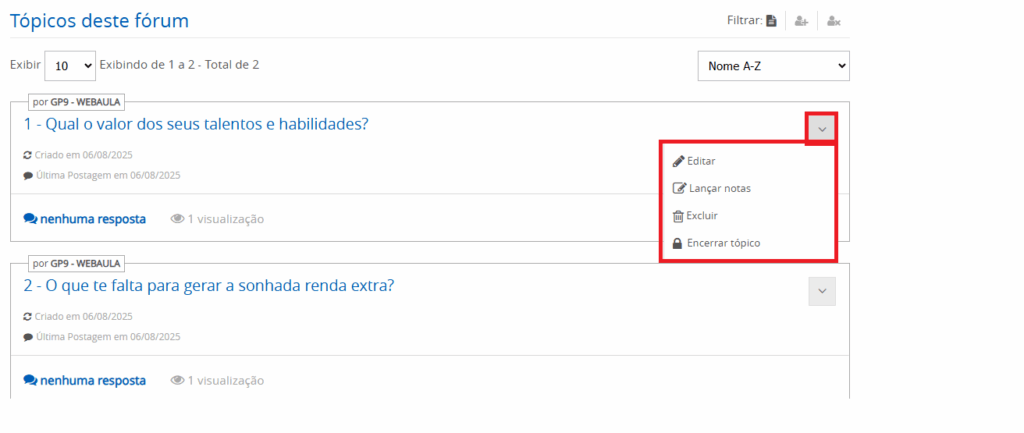
Task: Collapse the topic 1 actions chevron
Action: pos(821,128)
